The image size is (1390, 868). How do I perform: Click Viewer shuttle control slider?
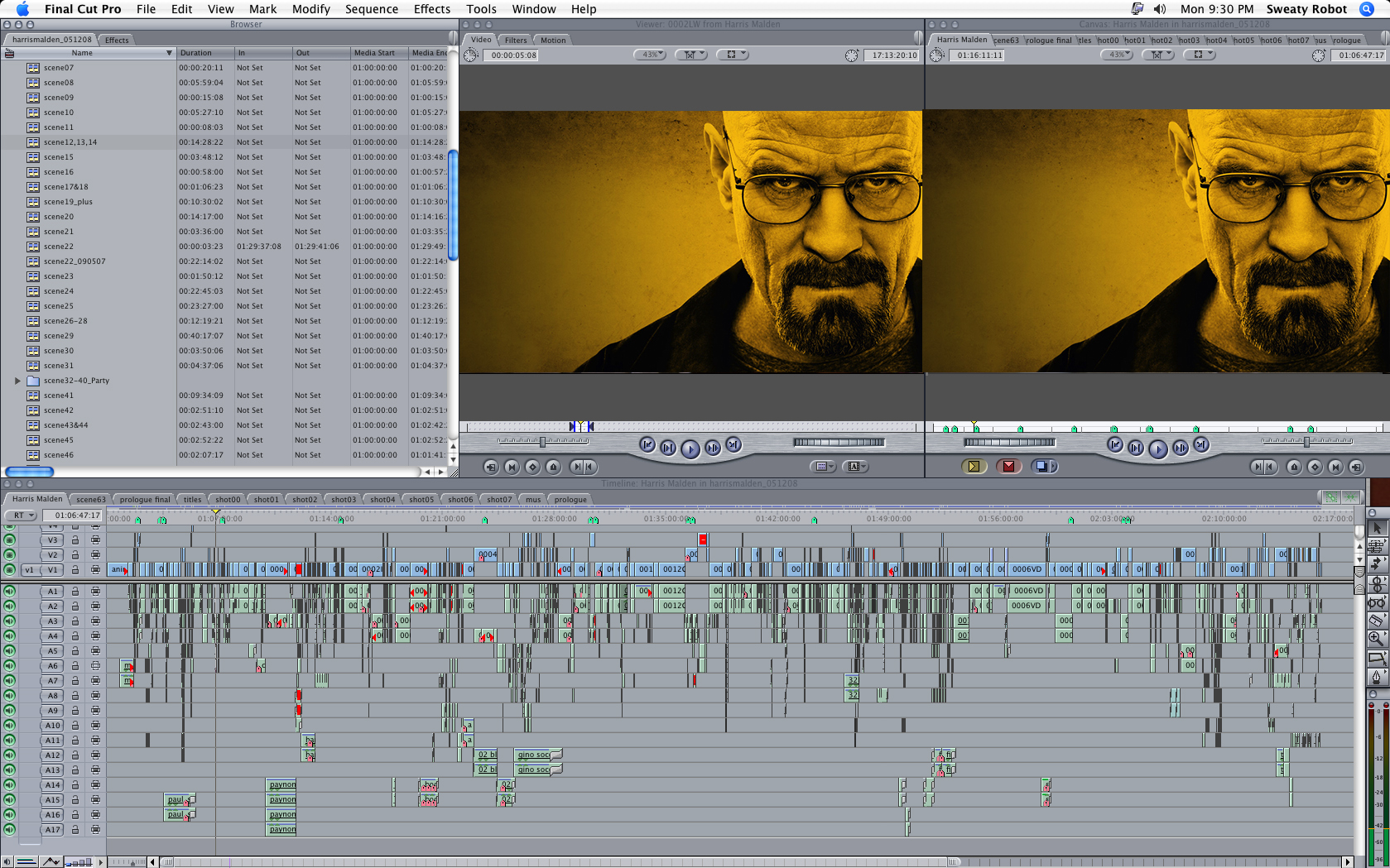(x=543, y=442)
